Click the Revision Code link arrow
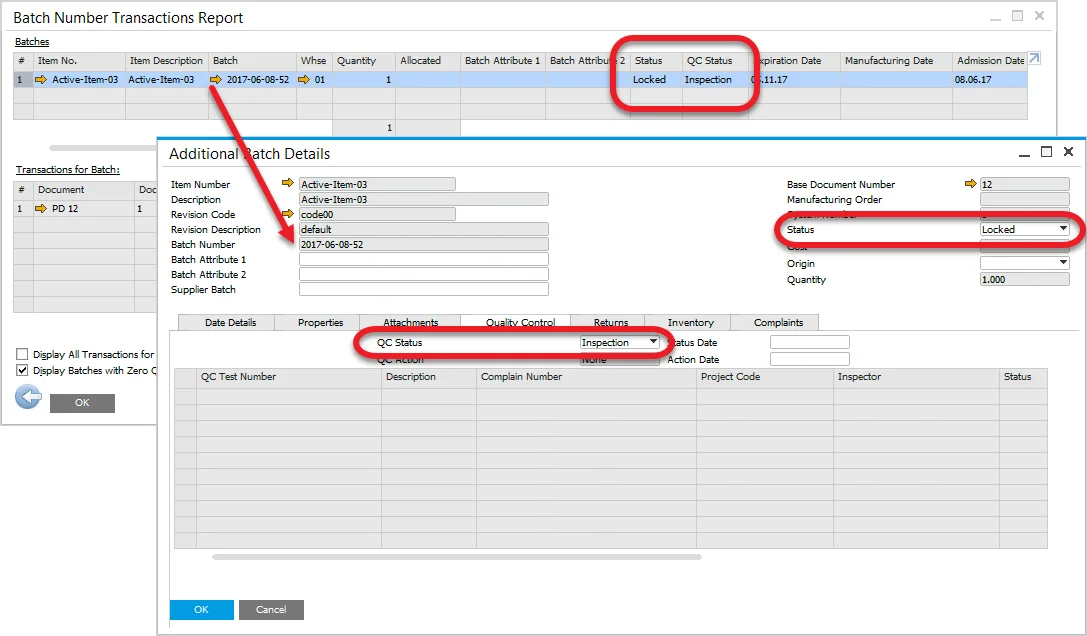This screenshot has height=636, width=1087. (289, 214)
